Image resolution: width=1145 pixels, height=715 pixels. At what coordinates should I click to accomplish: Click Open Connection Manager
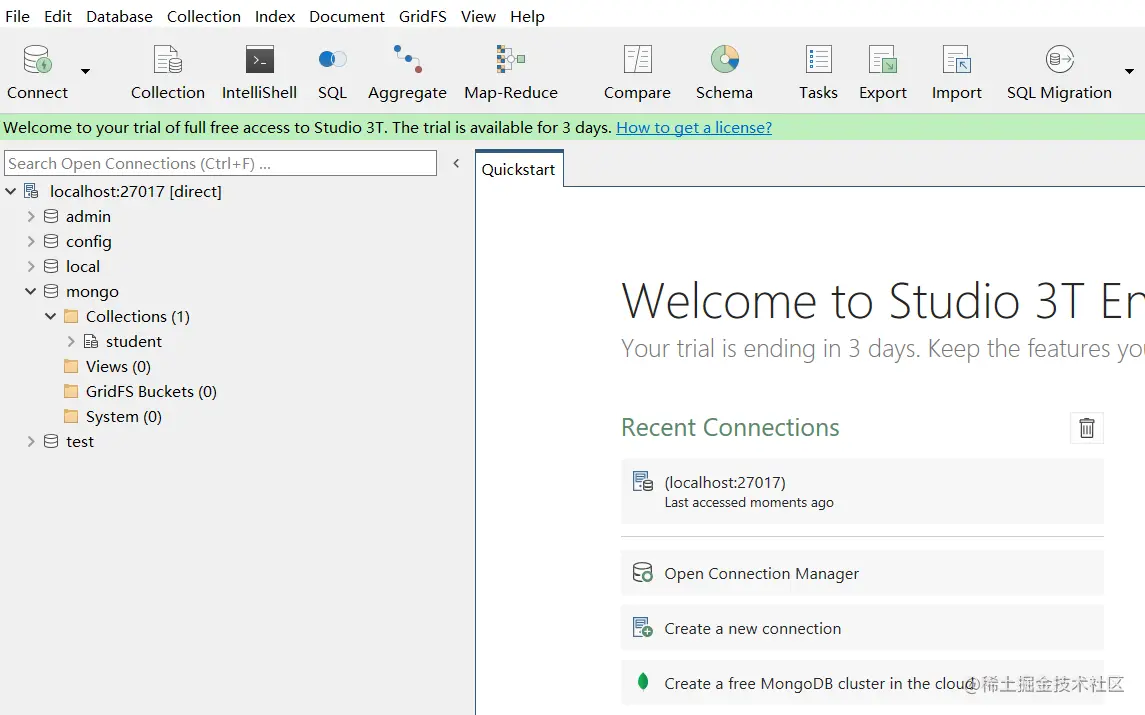click(862, 573)
